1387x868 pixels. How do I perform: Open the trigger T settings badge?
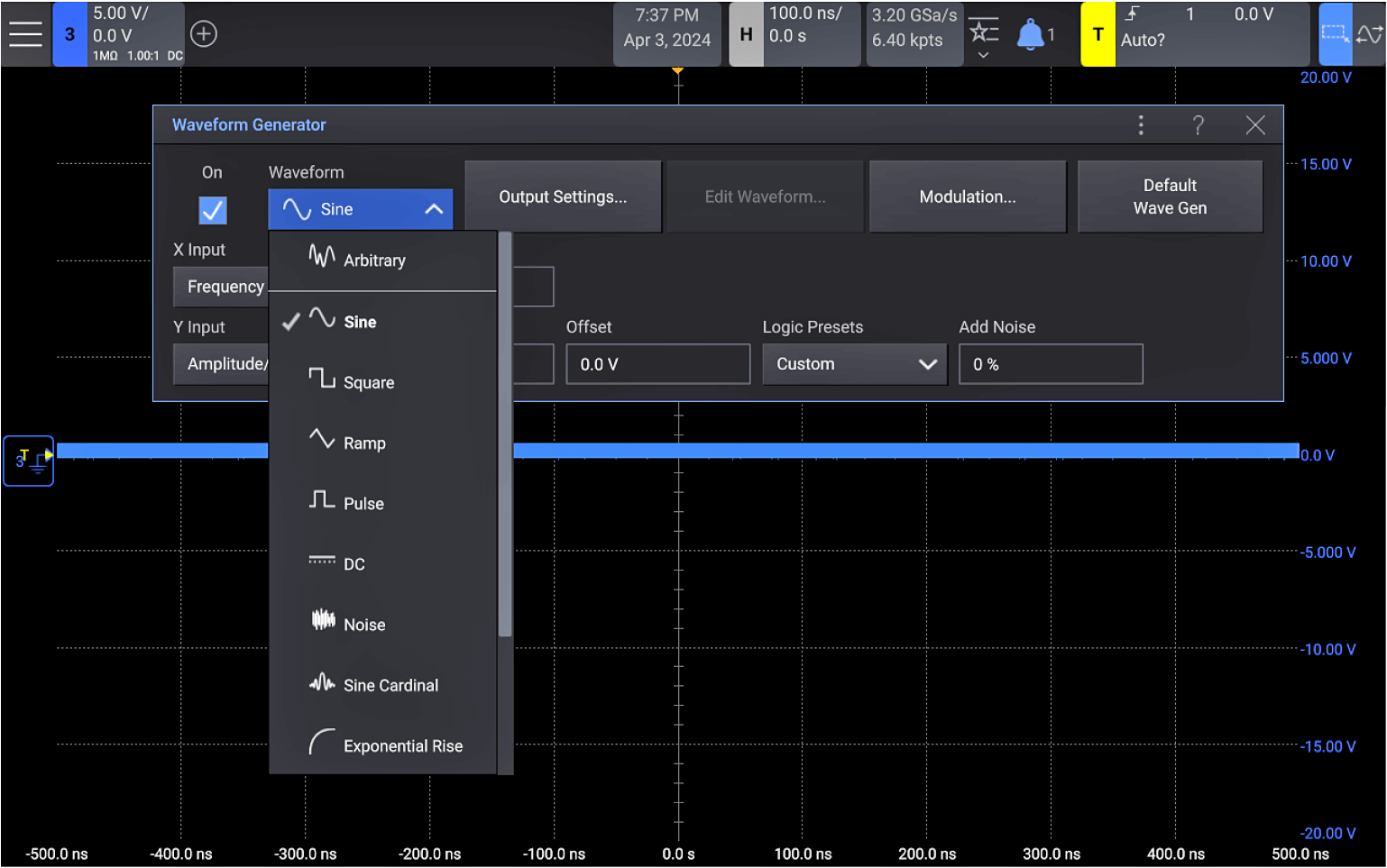click(x=1098, y=34)
